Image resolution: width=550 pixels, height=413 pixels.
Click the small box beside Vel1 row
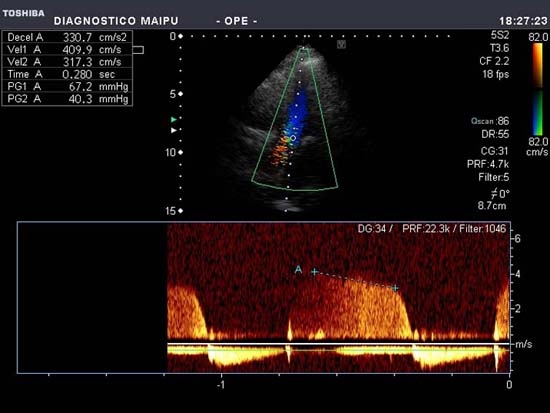coord(138,50)
